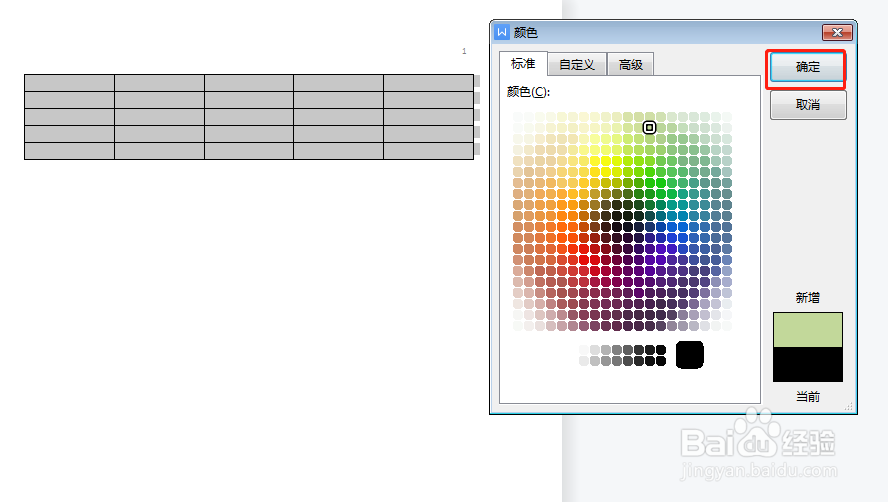888x502 pixels.
Task: Click the 当前 black preview box
Action: 808,364
